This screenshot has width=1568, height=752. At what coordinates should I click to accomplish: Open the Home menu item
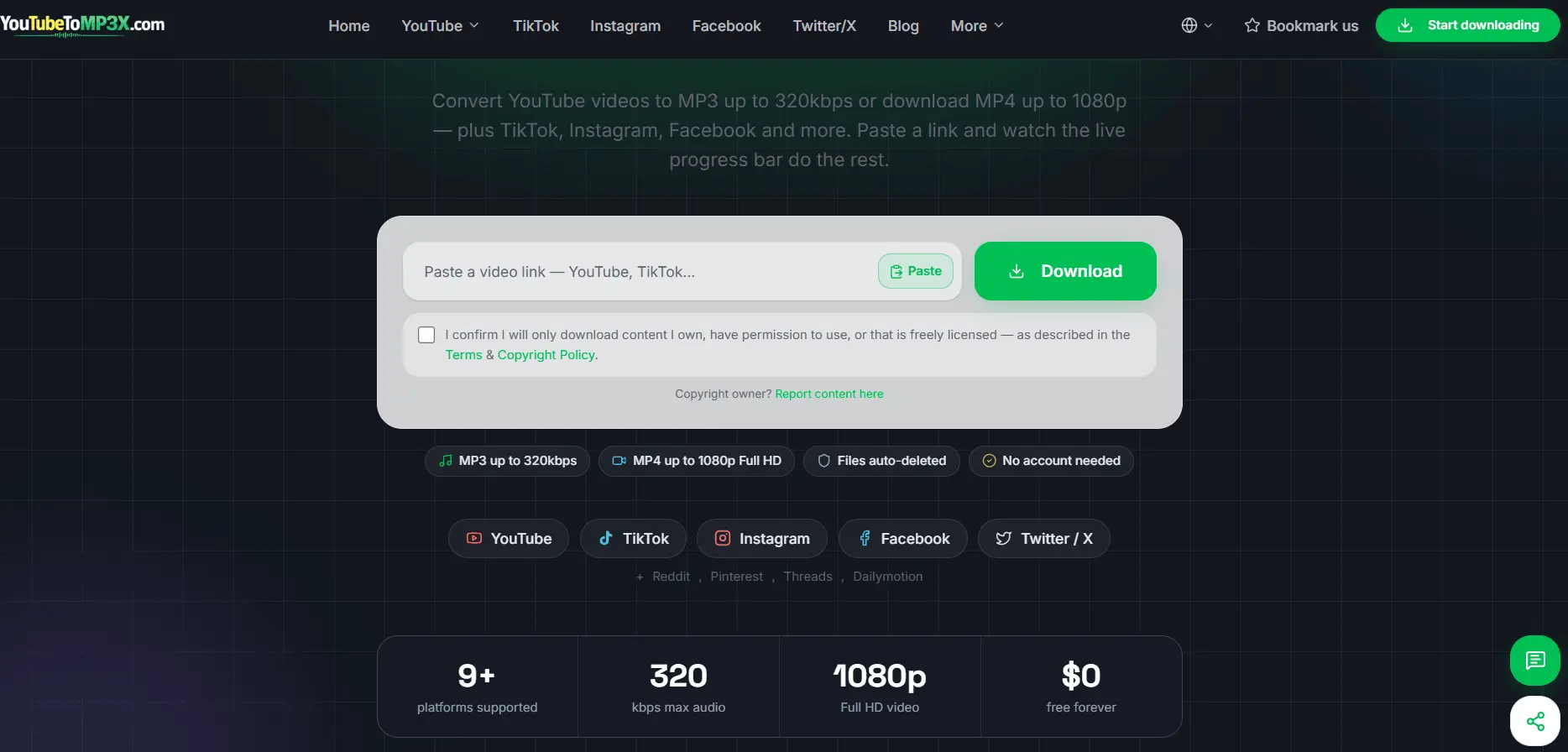tap(349, 26)
